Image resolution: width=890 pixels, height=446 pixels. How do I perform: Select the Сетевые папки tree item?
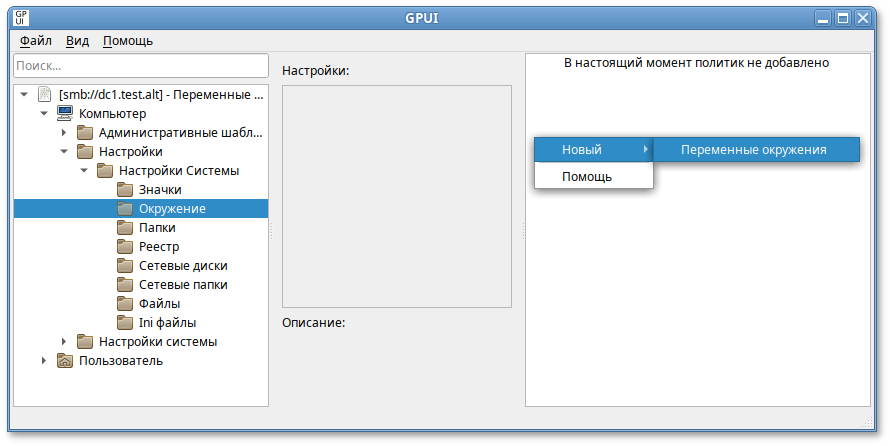click(183, 285)
